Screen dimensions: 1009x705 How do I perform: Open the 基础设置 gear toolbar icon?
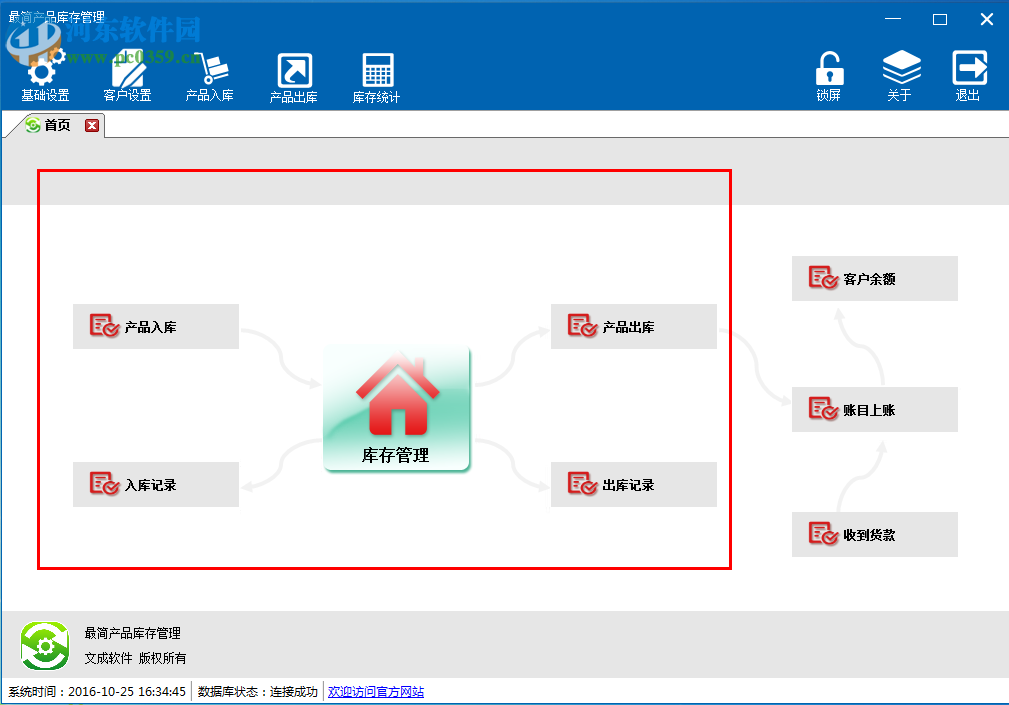point(44,77)
